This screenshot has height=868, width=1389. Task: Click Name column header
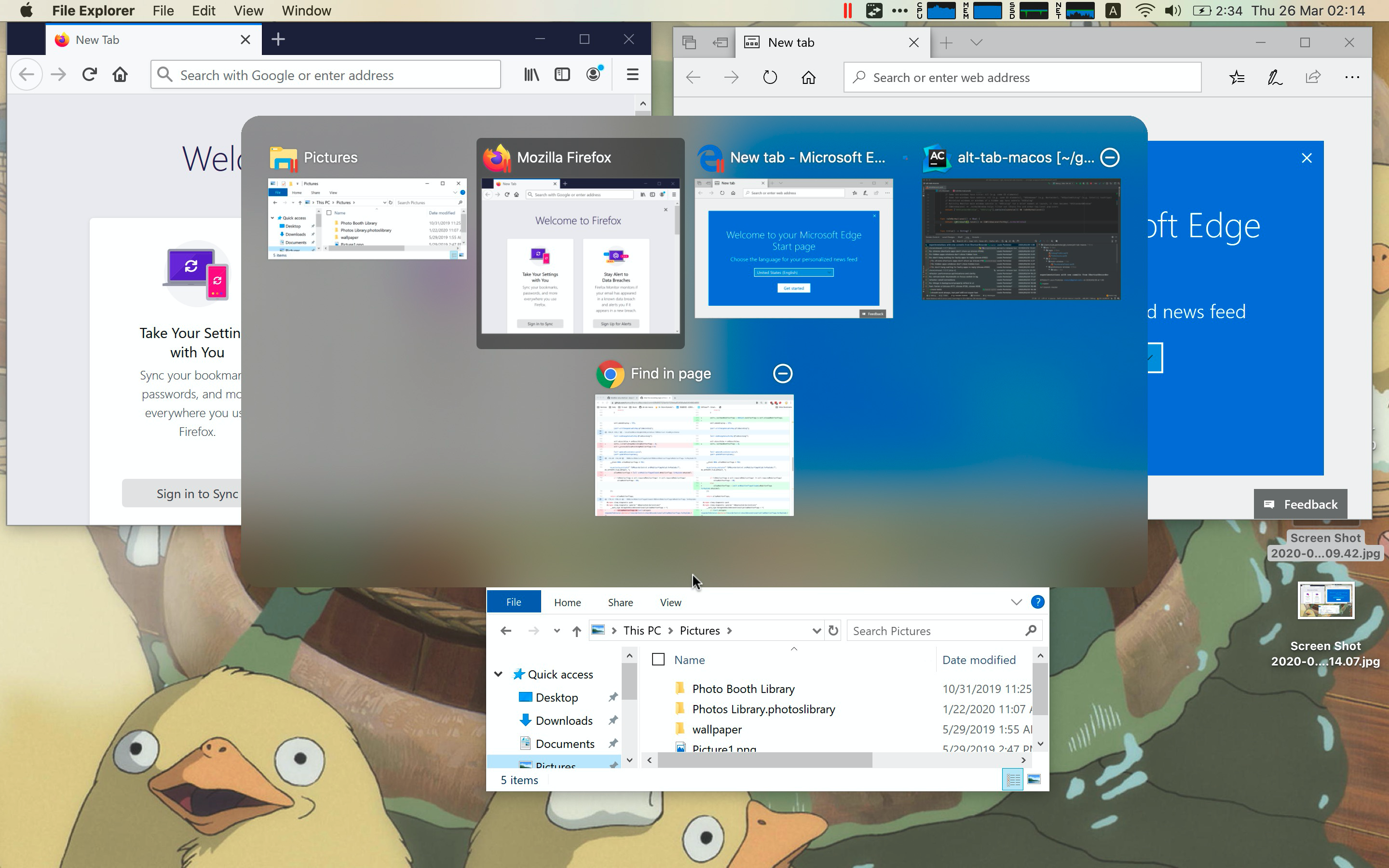click(689, 660)
